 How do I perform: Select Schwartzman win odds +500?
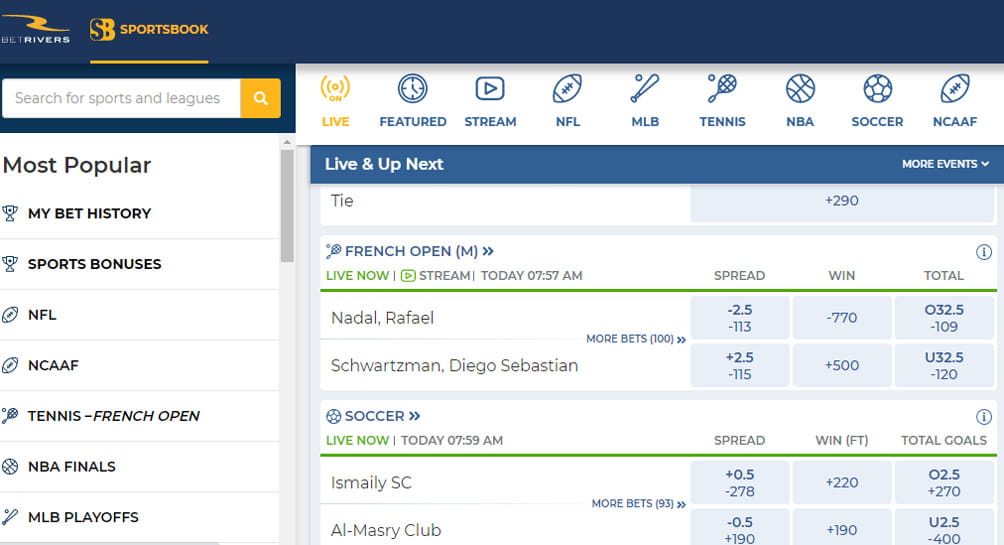(x=841, y=365)
